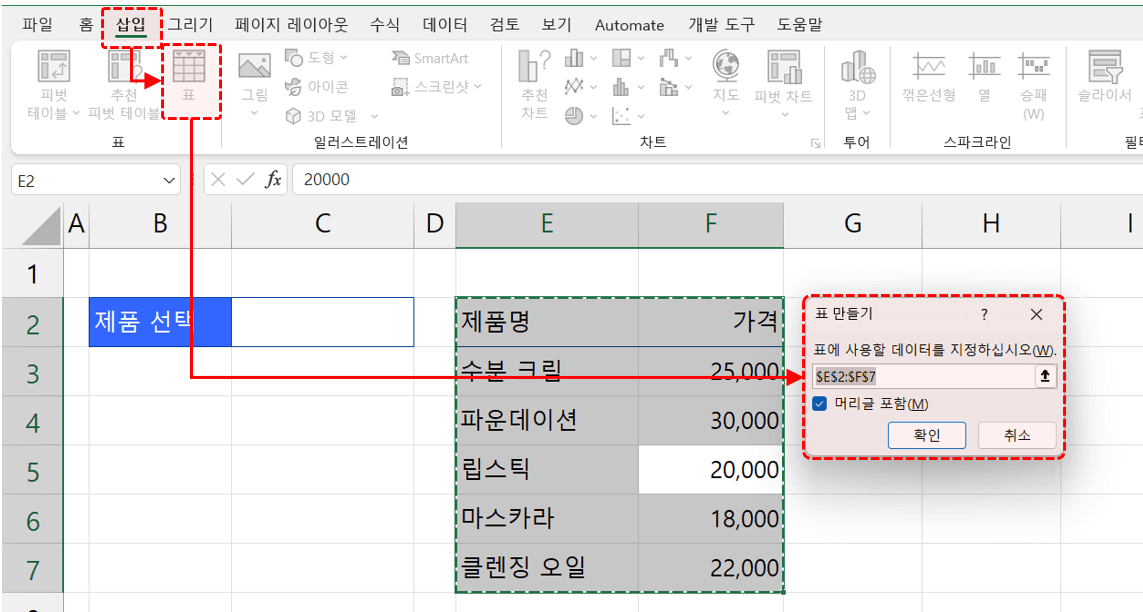Click the formula bar showing 20000

717,179
